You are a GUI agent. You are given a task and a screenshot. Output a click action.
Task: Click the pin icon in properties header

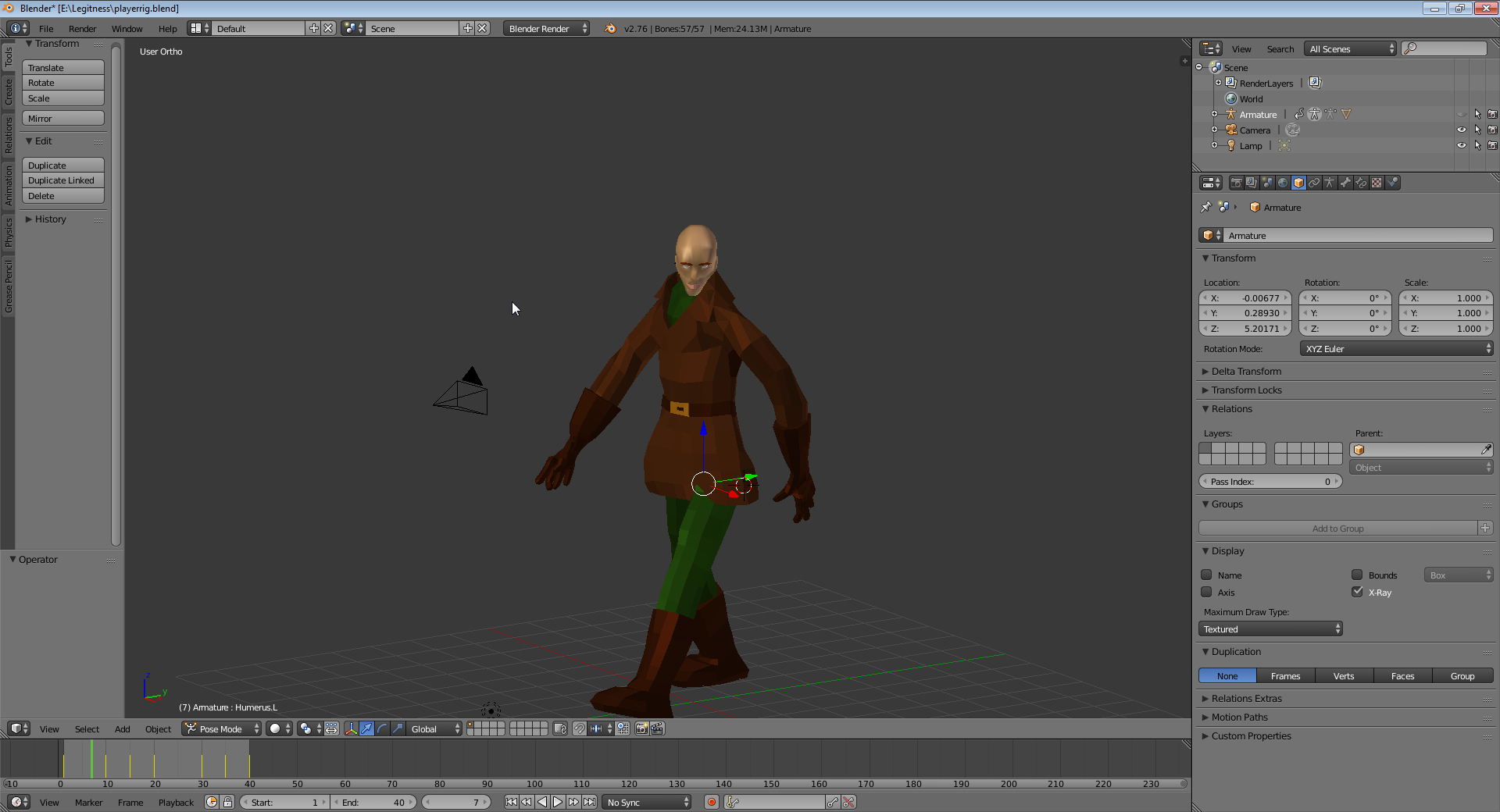coord(1205,208)
